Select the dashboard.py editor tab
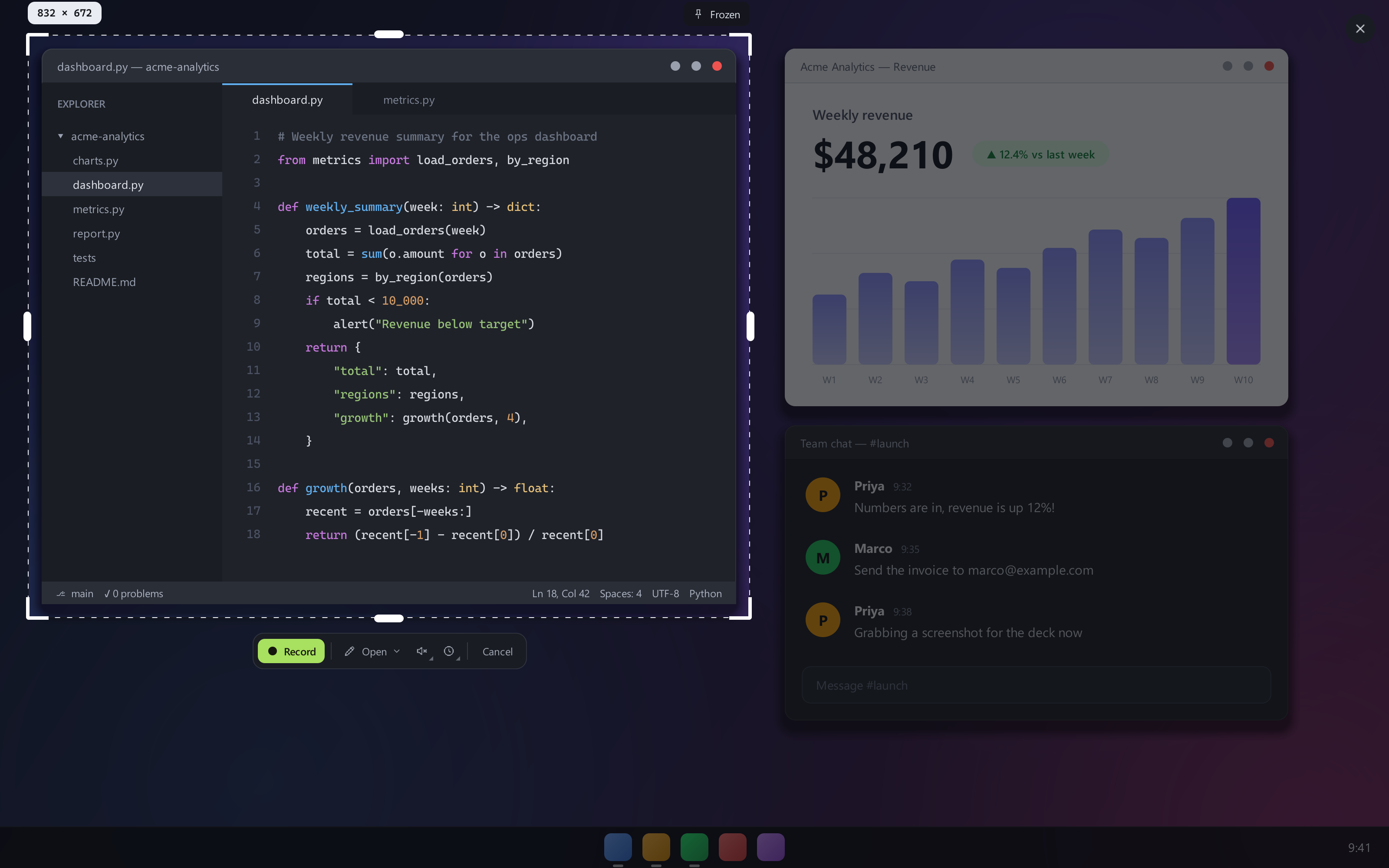This screenshot has width=1389, height=868. coord(287,99)
